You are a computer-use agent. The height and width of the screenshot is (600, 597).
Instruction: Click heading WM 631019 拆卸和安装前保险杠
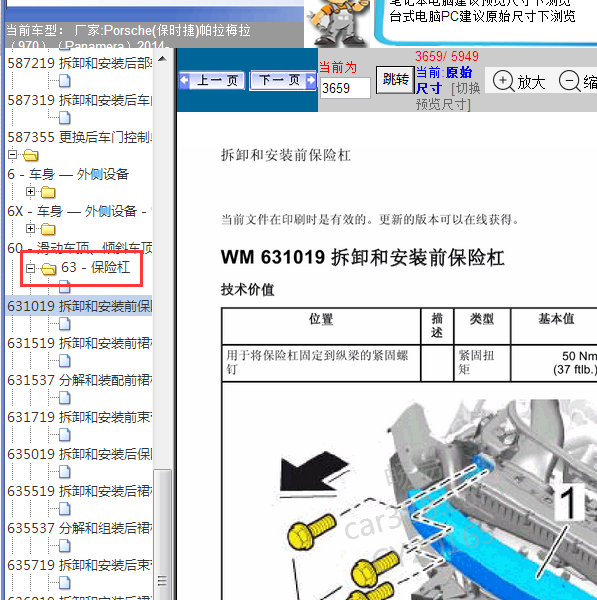click(x=362, y=257)
